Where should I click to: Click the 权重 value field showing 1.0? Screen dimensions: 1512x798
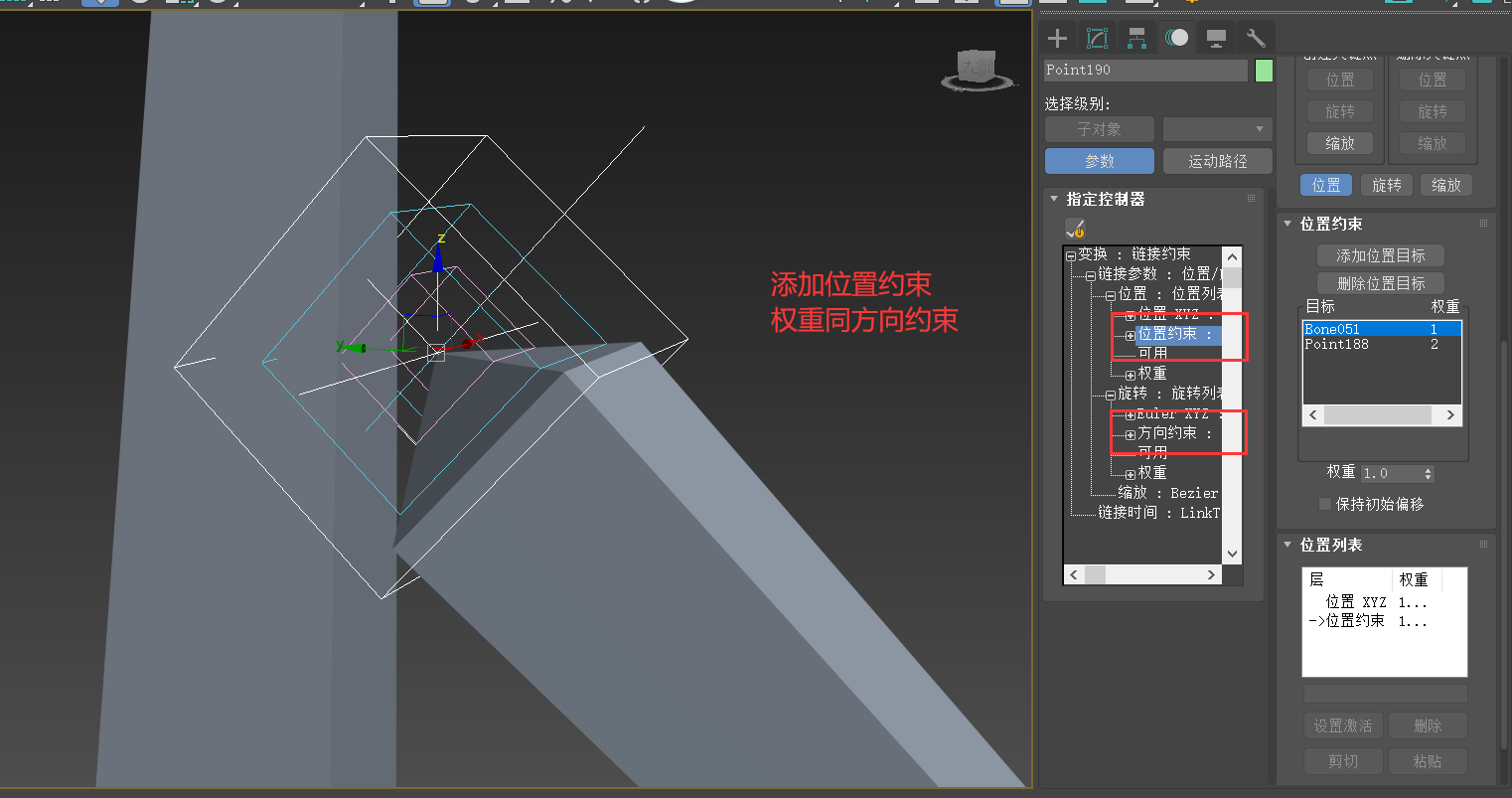(x=1392, y=474)
